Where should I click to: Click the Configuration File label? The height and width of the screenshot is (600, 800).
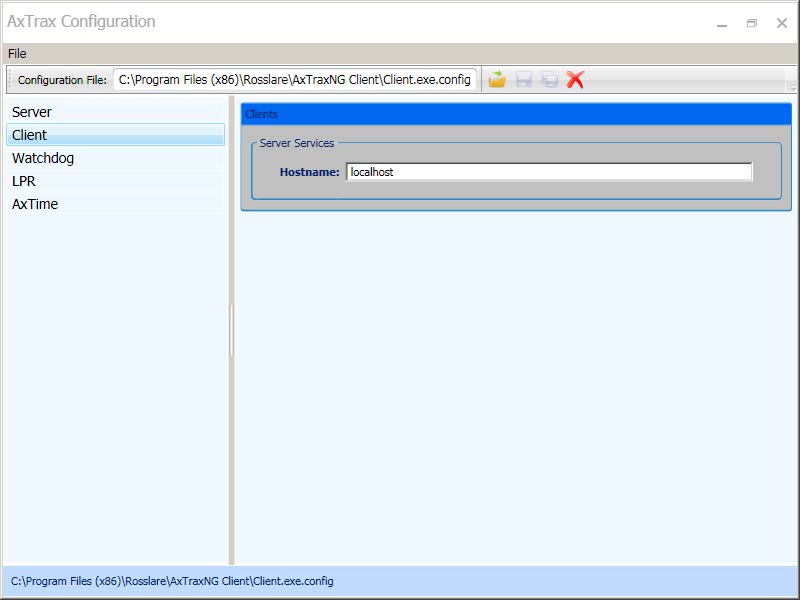pyautogui.click(x=62, y=80)
